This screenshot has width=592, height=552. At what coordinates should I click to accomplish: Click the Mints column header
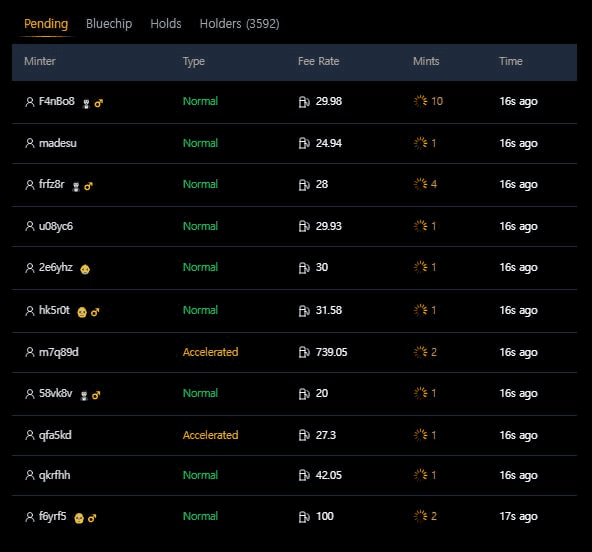click(426, 61)
